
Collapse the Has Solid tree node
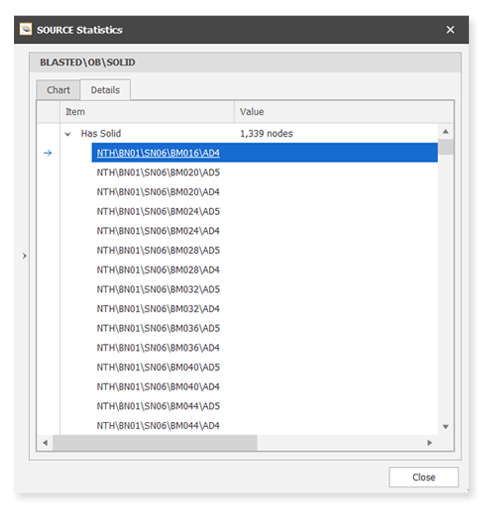[x=68, y=134]
